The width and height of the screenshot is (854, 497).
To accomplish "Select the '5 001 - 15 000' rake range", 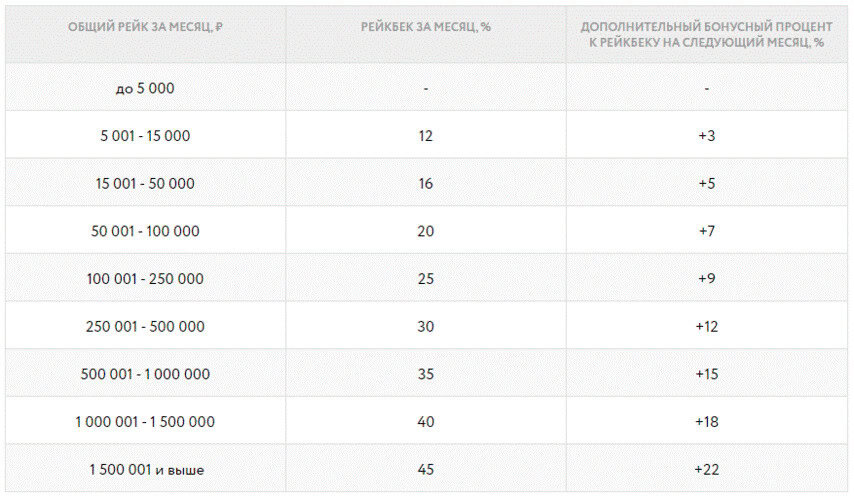I will 145,136.
